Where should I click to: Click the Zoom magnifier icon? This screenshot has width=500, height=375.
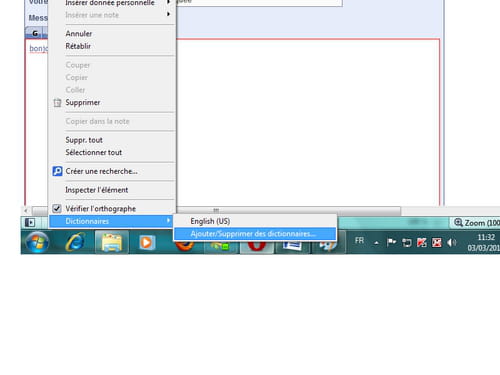459,222
